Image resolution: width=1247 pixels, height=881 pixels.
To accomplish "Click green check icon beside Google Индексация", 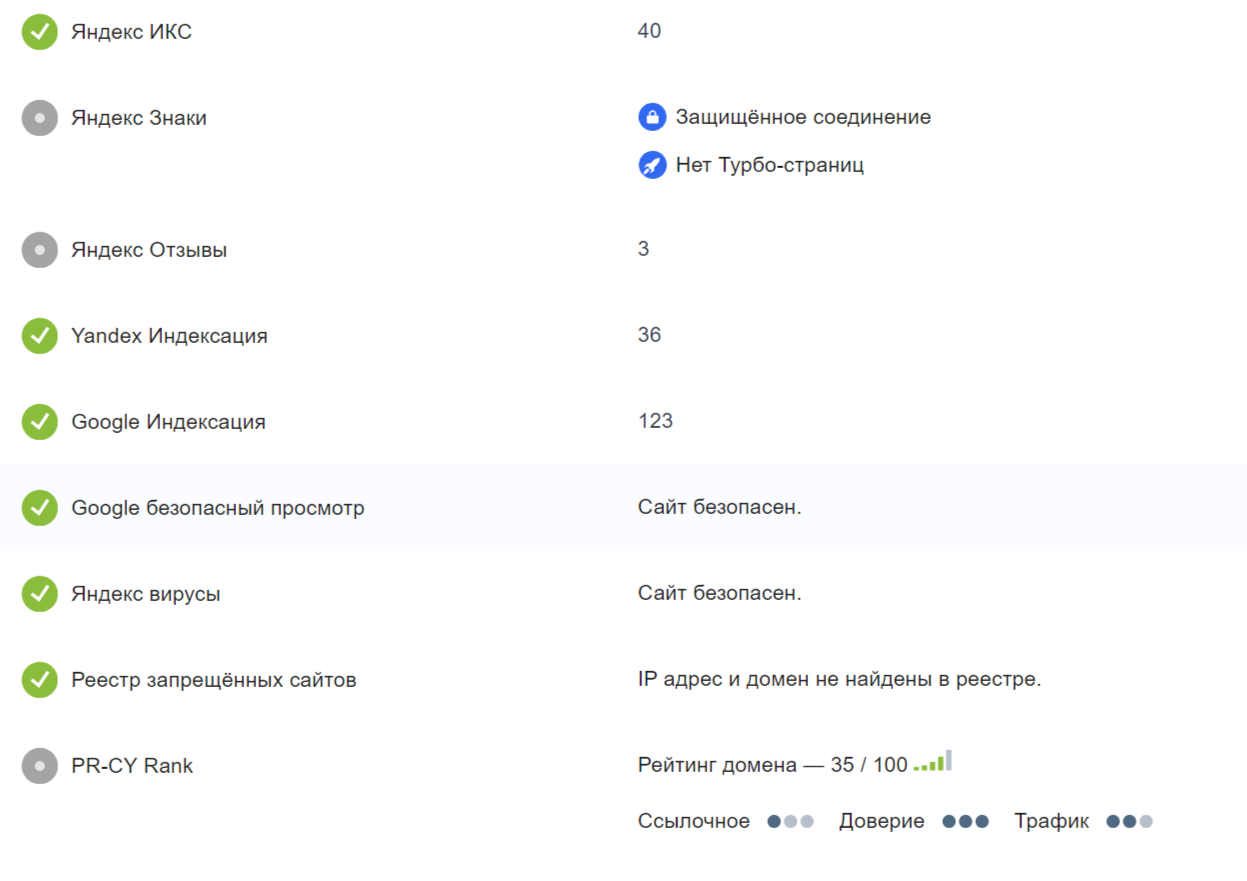I will click(x=40, y=422).
